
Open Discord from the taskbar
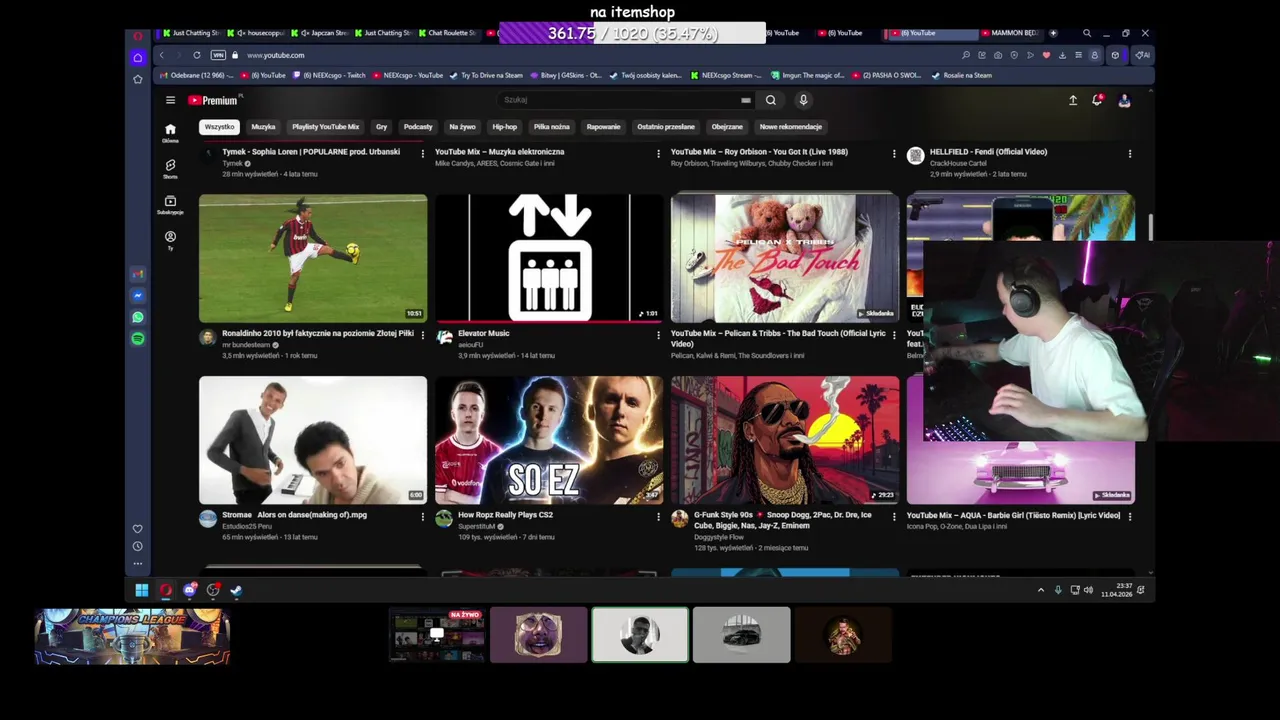[189, 590]
